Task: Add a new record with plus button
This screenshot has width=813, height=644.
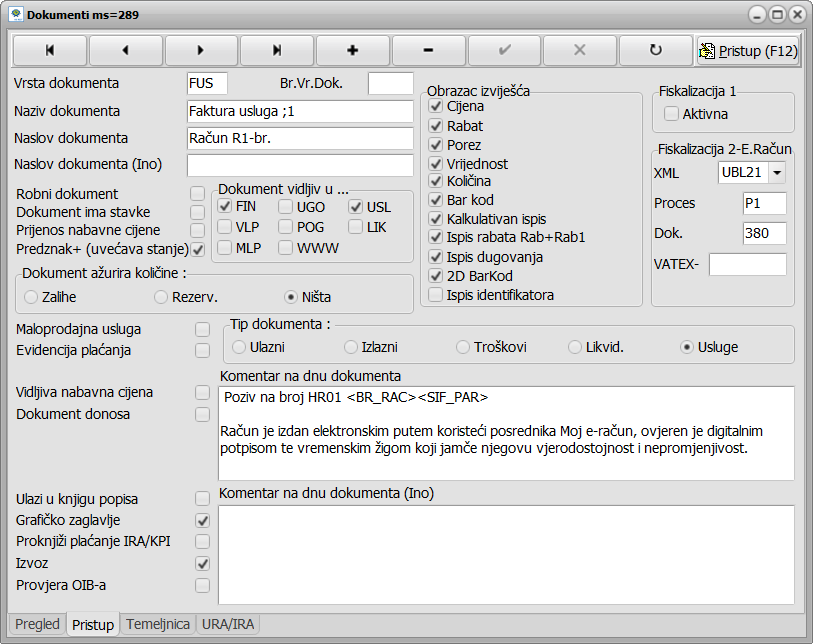Action: click(352, 49)
